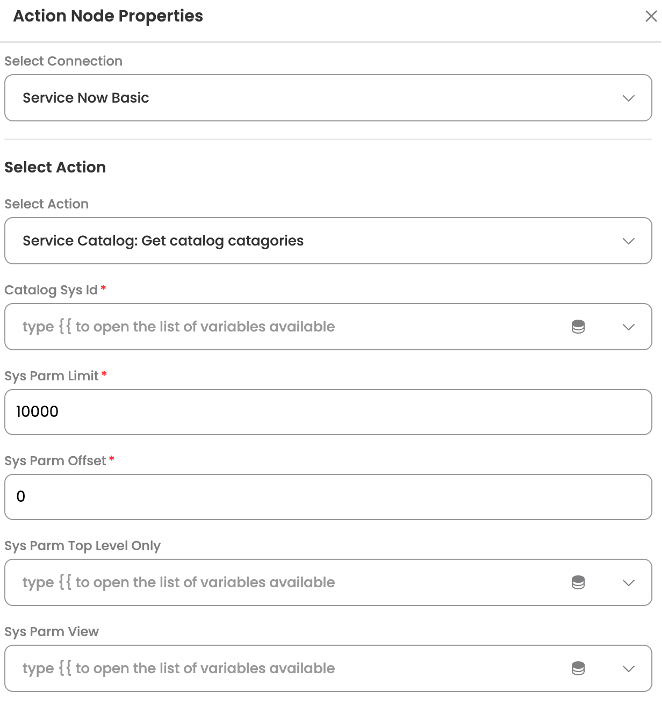
Task: Click the database icon in Sys Parm View field
Action: [x=578, y=669]
